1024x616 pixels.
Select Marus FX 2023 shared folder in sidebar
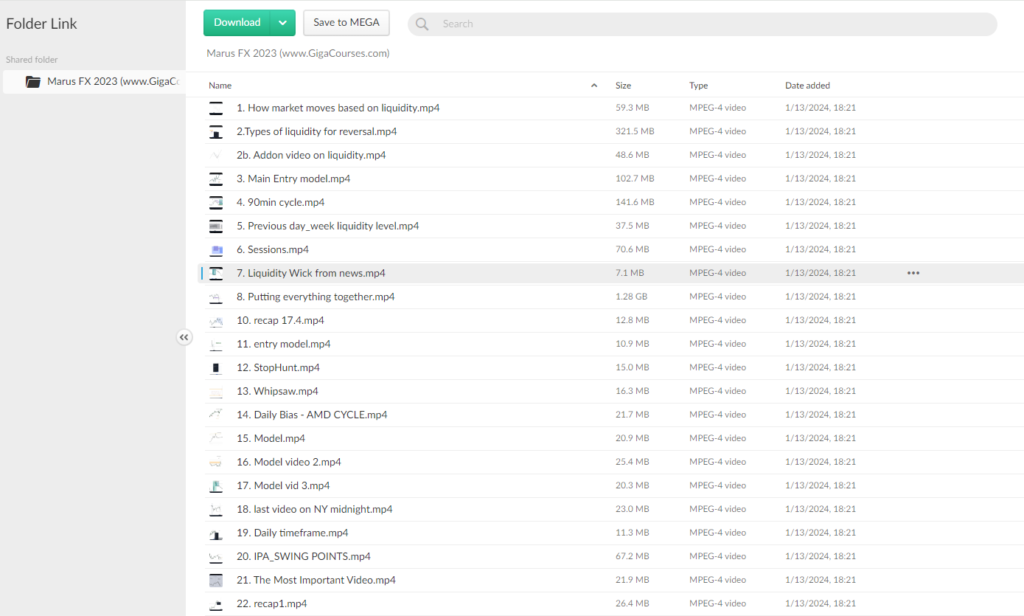click(x=110, y=82)
